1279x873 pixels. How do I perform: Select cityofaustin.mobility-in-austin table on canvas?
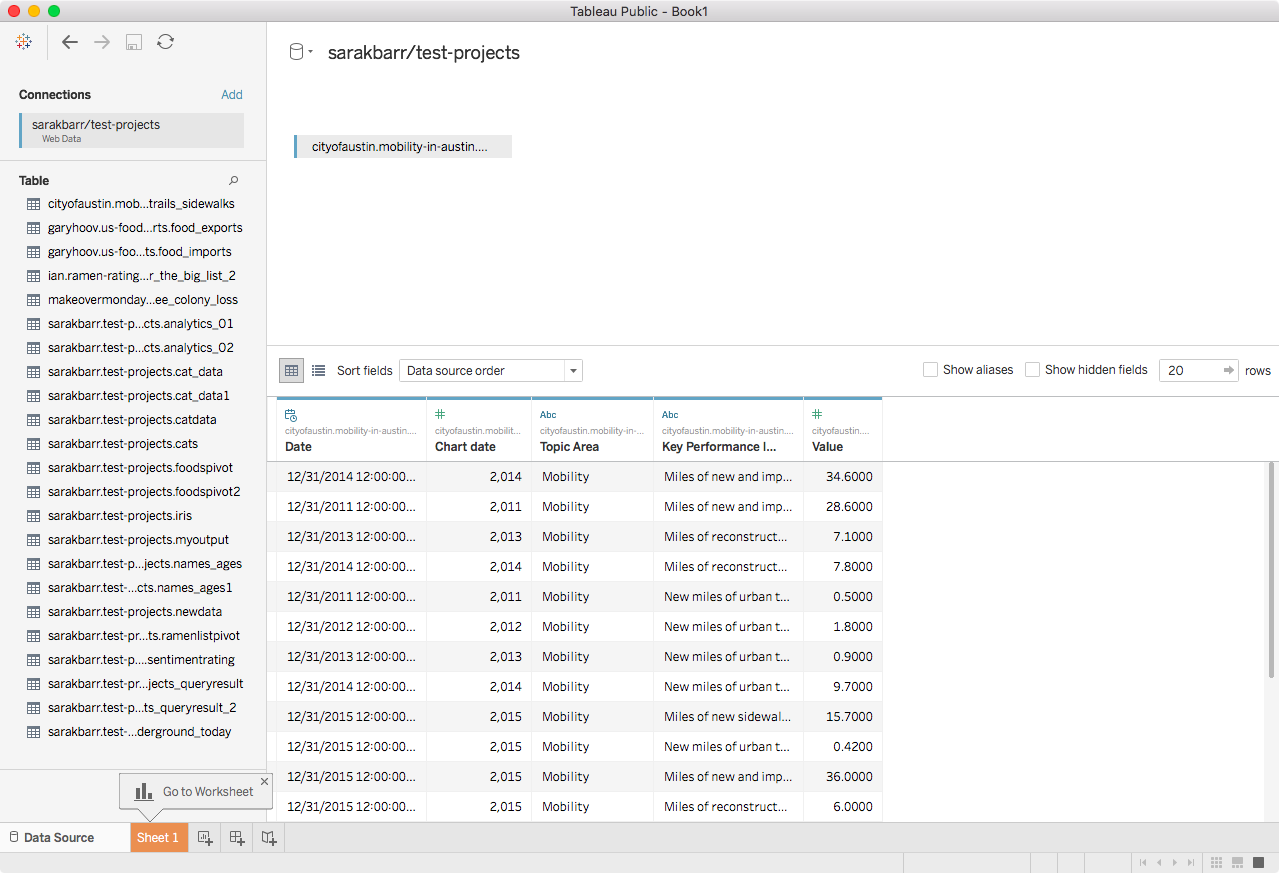pos(403,147)
